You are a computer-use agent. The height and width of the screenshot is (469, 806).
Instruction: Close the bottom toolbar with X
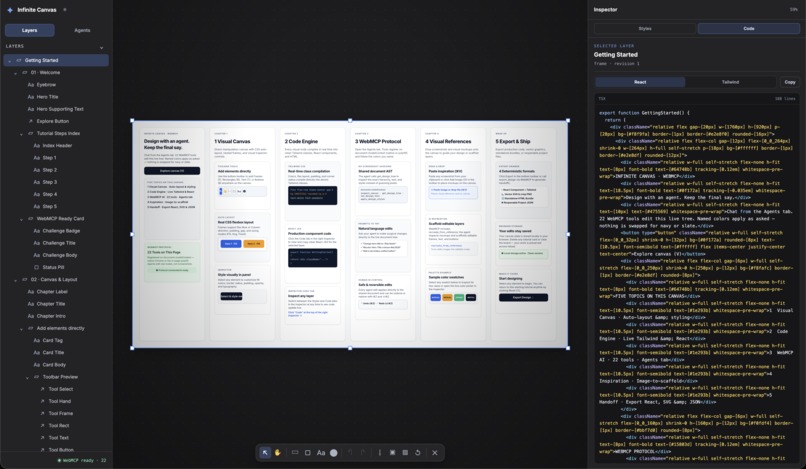pyautogui.click(x=435, y=453)
